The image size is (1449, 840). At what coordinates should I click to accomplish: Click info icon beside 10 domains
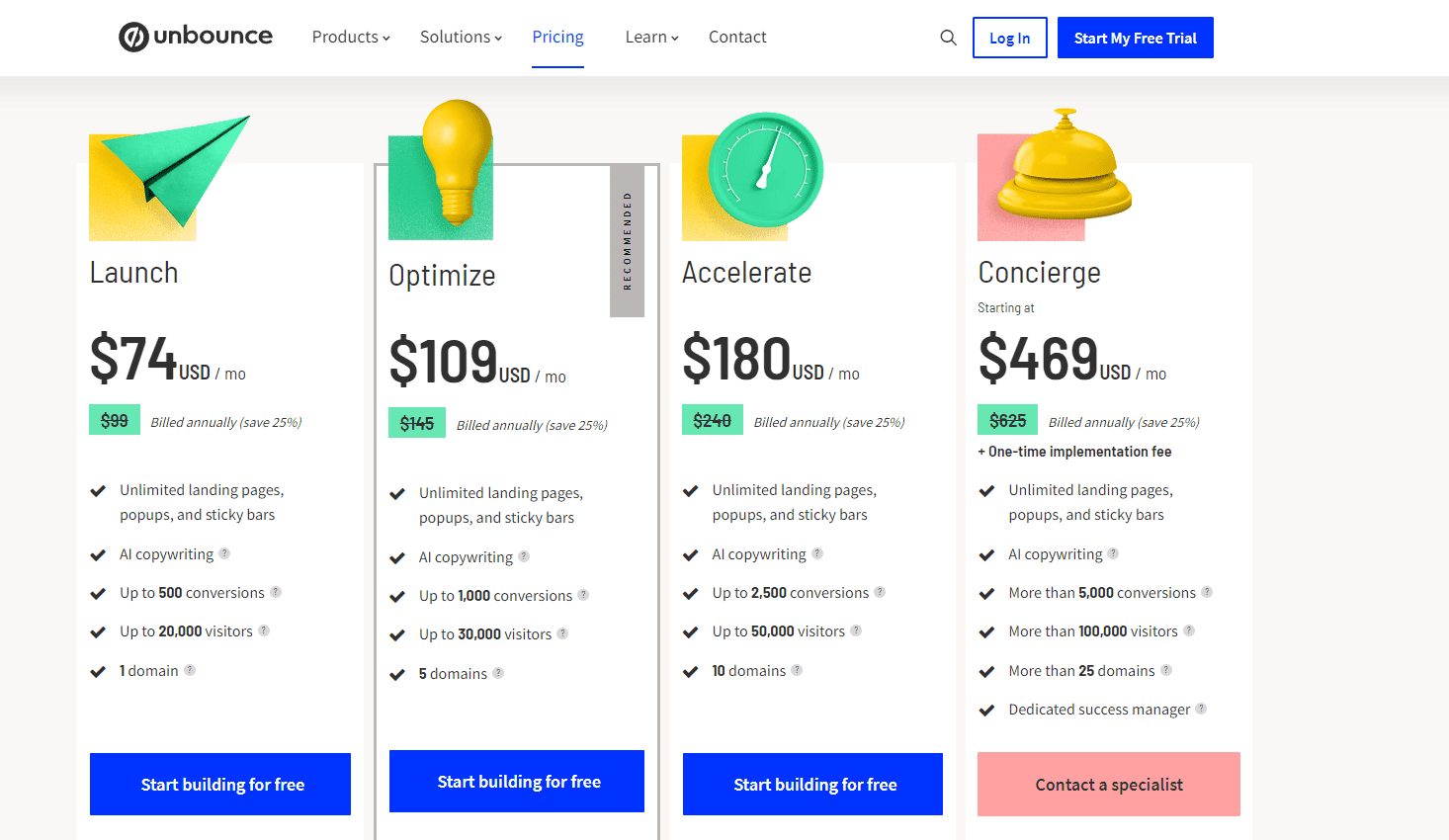(x=797, y=670)
